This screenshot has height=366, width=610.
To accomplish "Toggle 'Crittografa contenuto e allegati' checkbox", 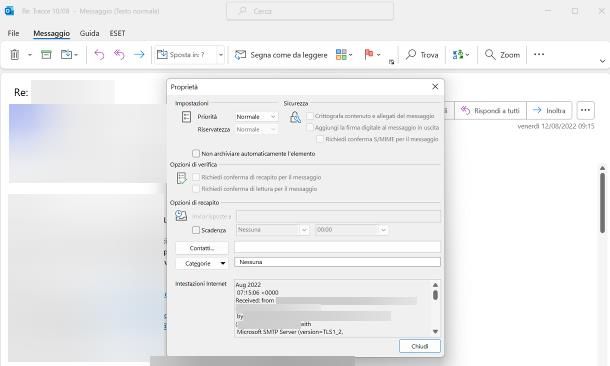I will coord(310,116).
